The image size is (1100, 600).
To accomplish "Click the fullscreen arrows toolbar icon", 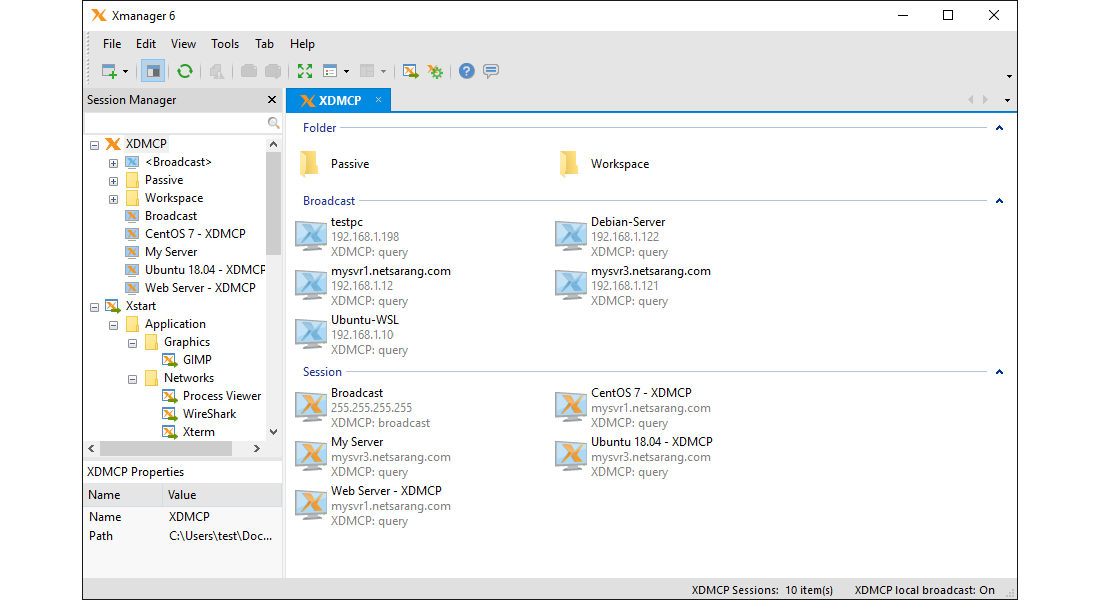I will click(x=304, y=71).
